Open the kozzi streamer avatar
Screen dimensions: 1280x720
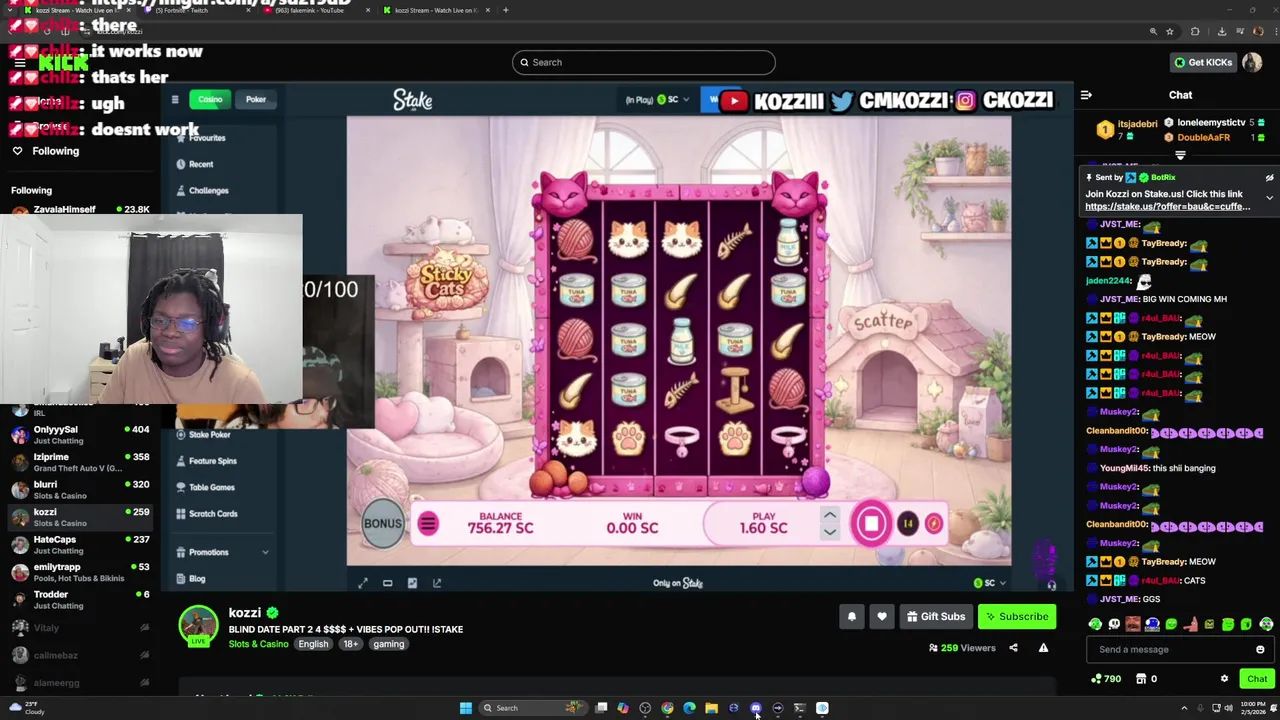(x=198, y=626)
